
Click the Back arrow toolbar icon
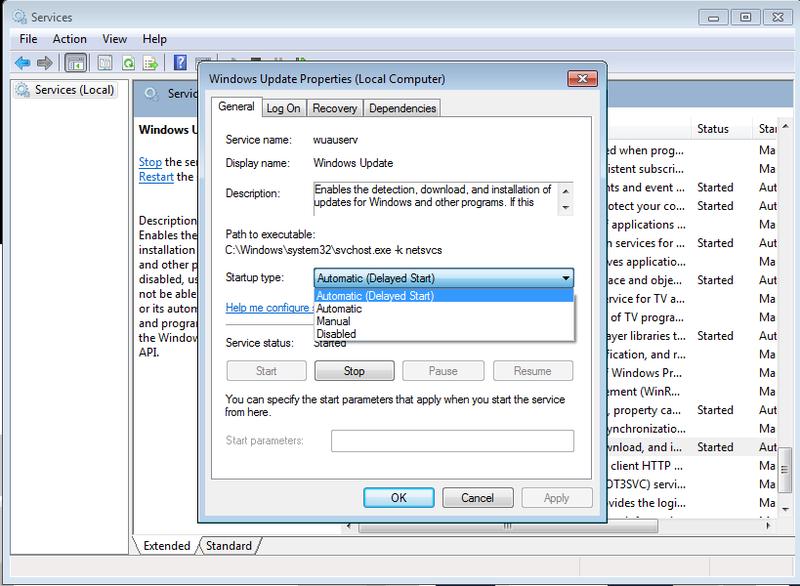click(22, 63)
